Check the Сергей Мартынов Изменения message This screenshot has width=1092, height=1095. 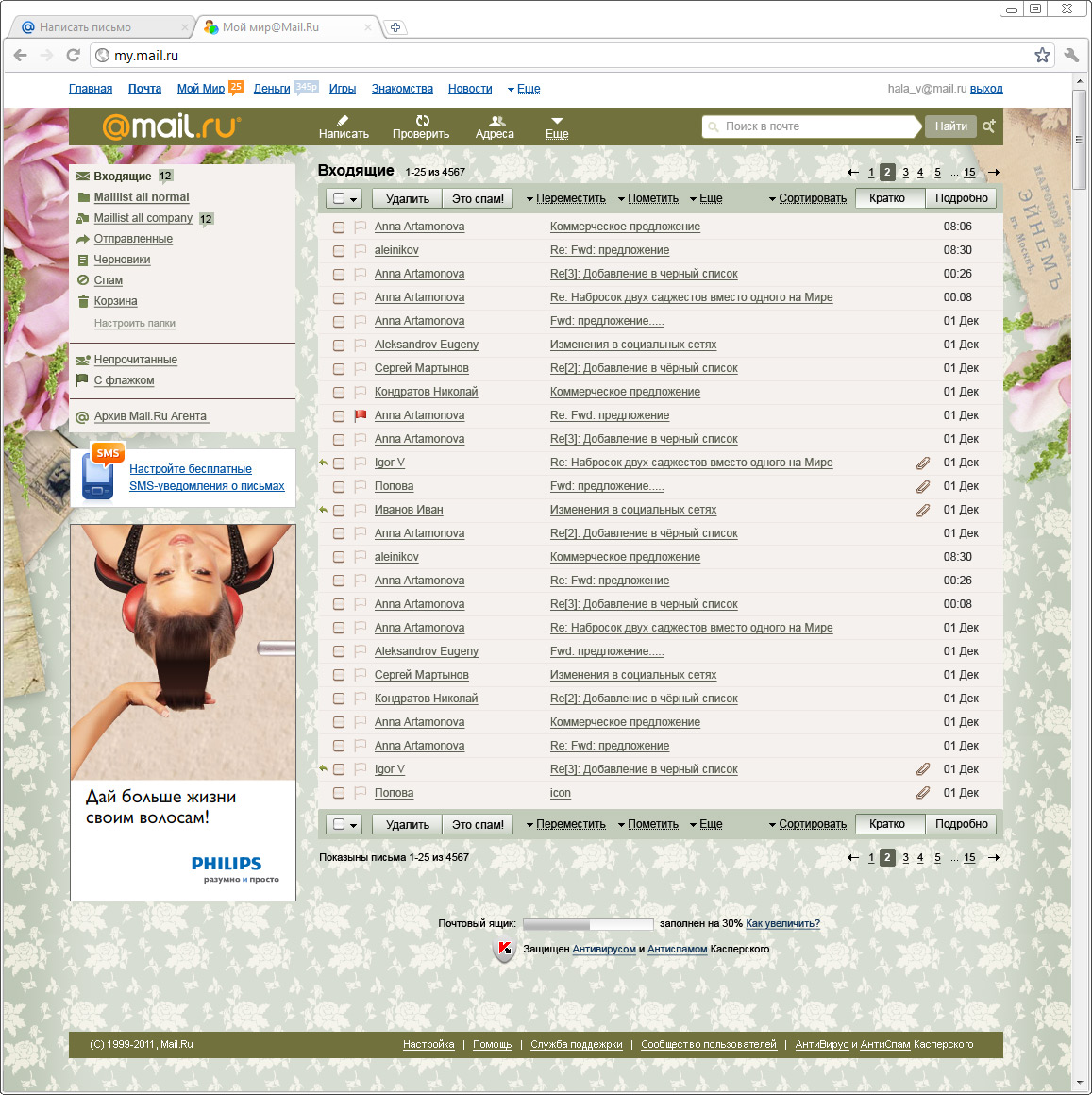tap(339, 675)
